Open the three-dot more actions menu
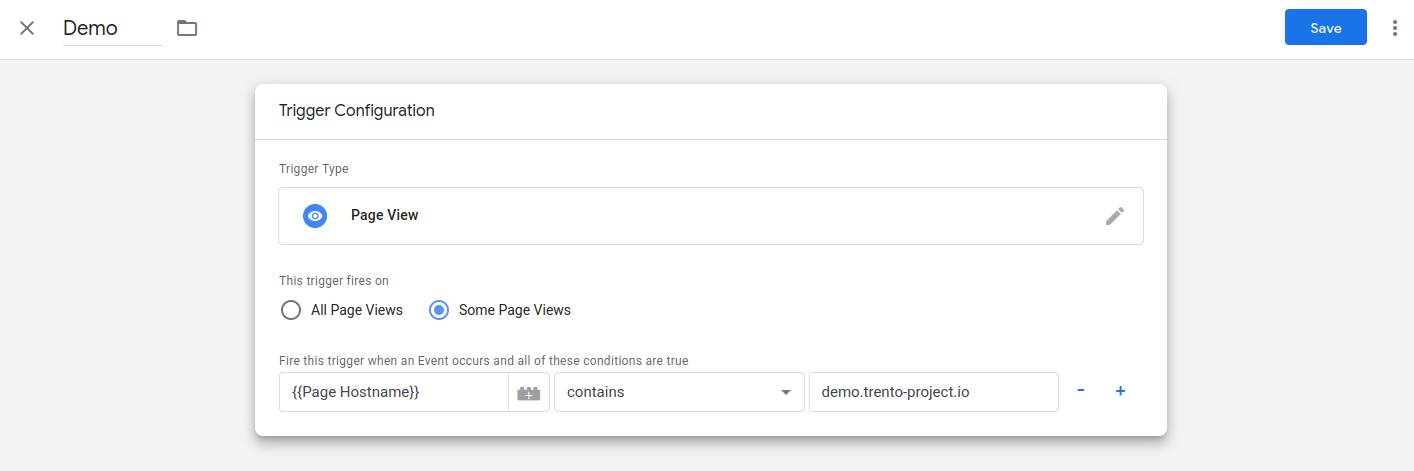The image size is (1414, 471). [1395, 28]
